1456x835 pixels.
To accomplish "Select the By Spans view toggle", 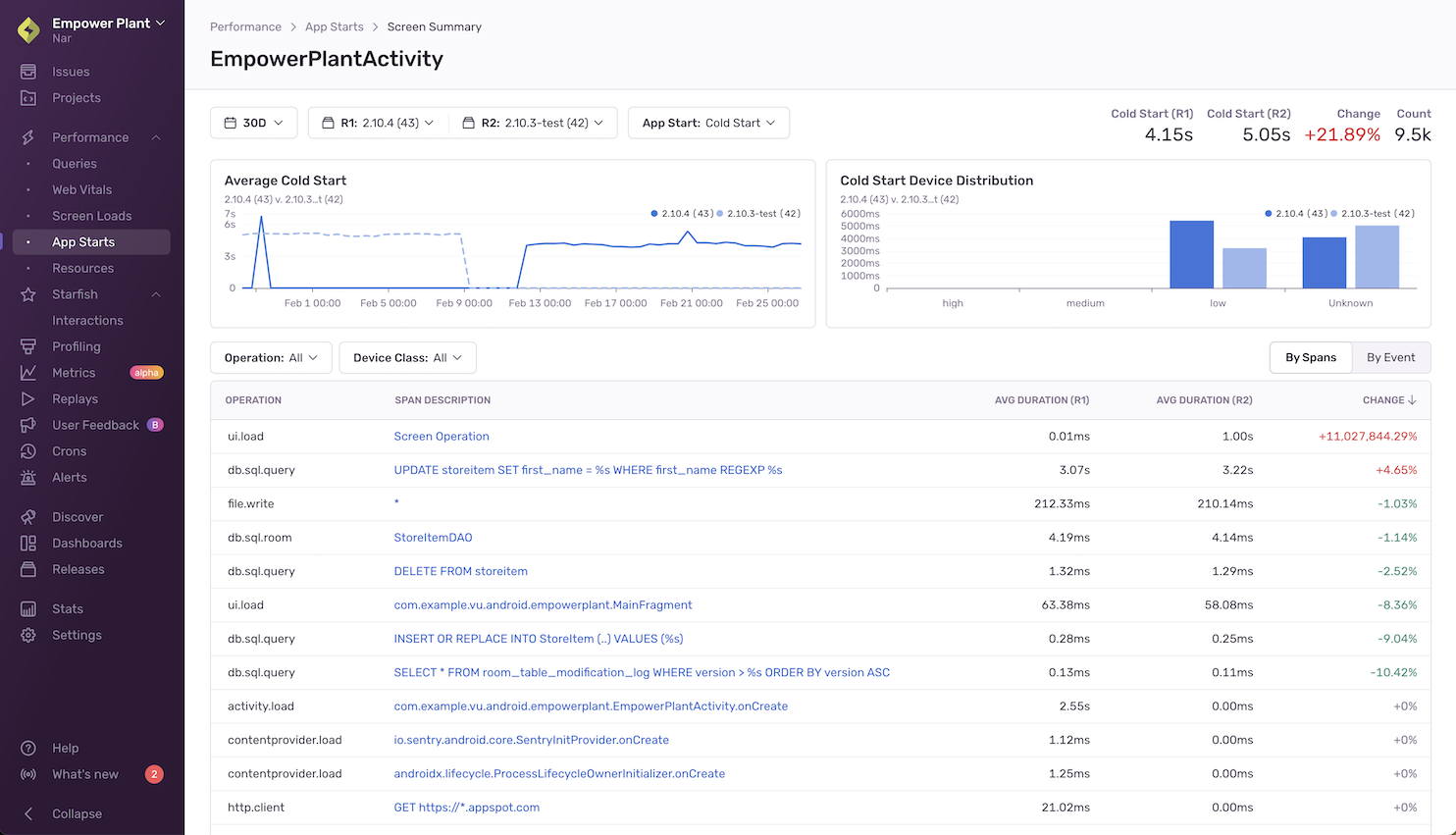I will 1310,358.
